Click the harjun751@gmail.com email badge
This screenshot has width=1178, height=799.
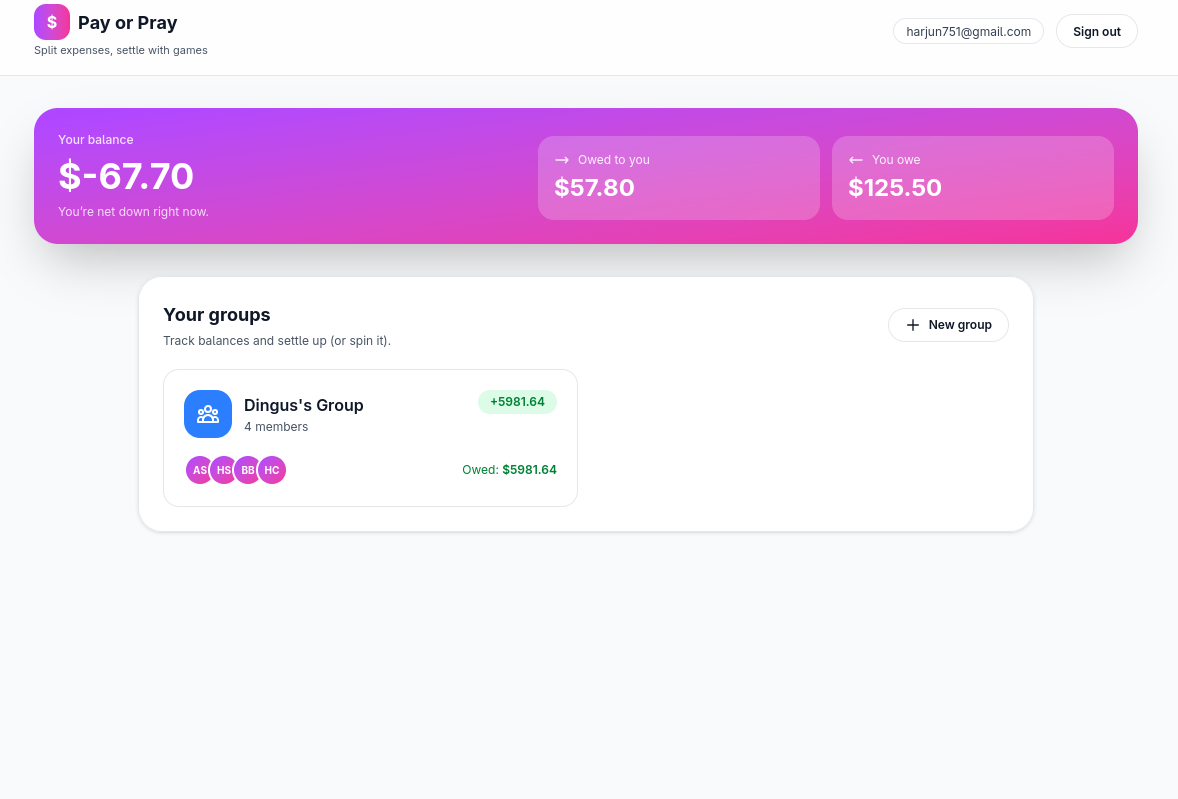click(x=968, y=31)
